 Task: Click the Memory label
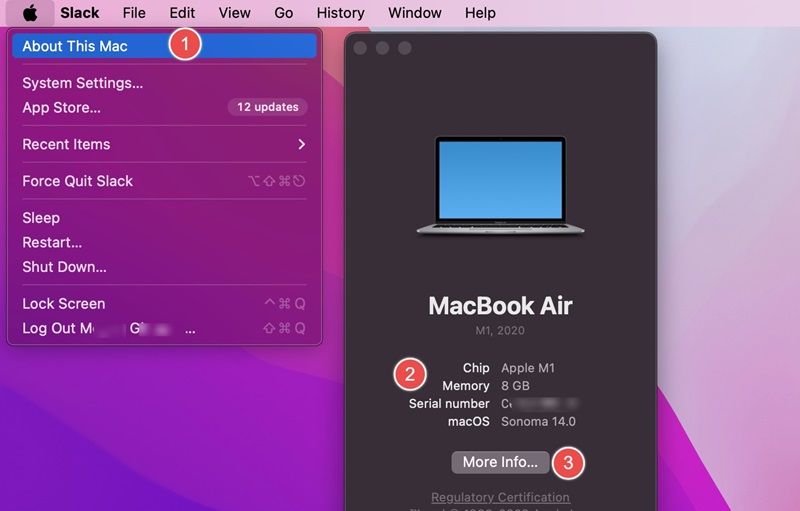[466, 386]
